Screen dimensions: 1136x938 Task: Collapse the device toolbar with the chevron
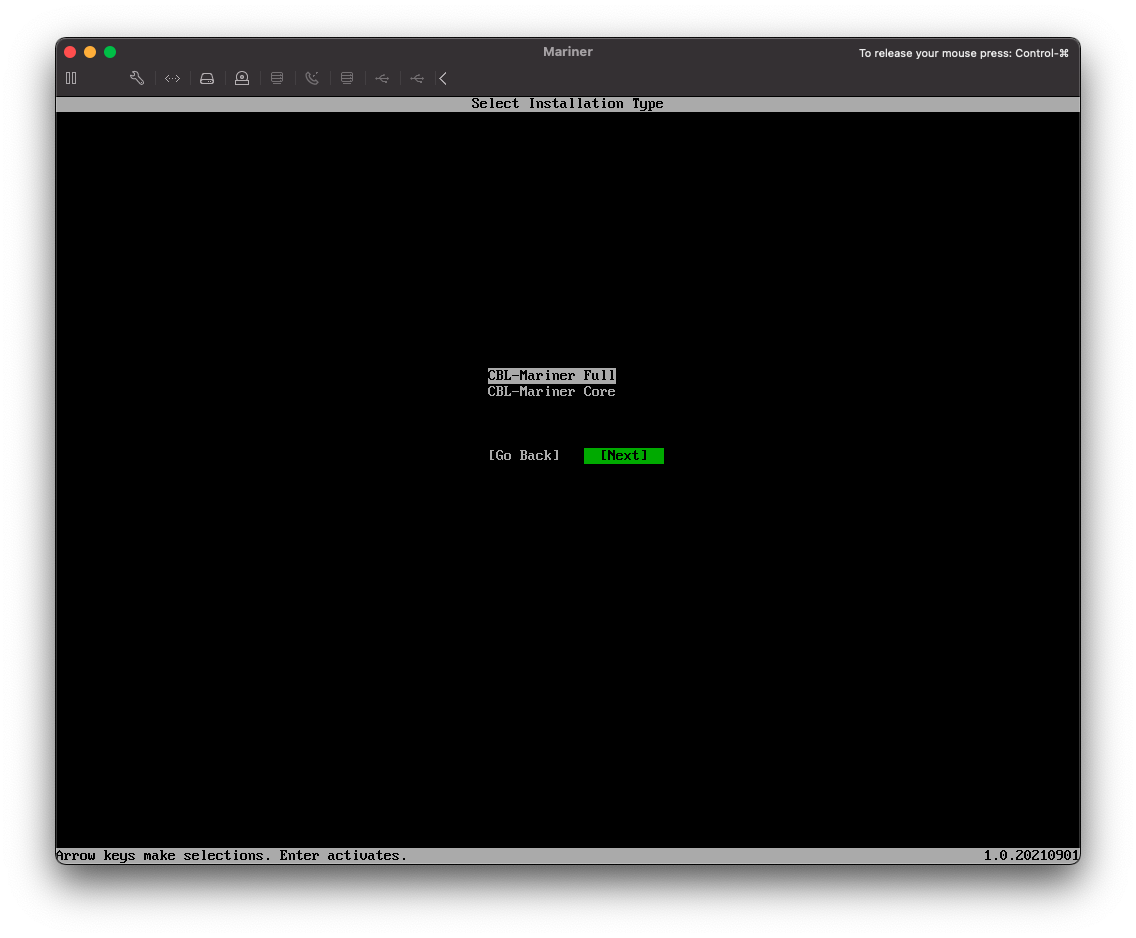443,78
